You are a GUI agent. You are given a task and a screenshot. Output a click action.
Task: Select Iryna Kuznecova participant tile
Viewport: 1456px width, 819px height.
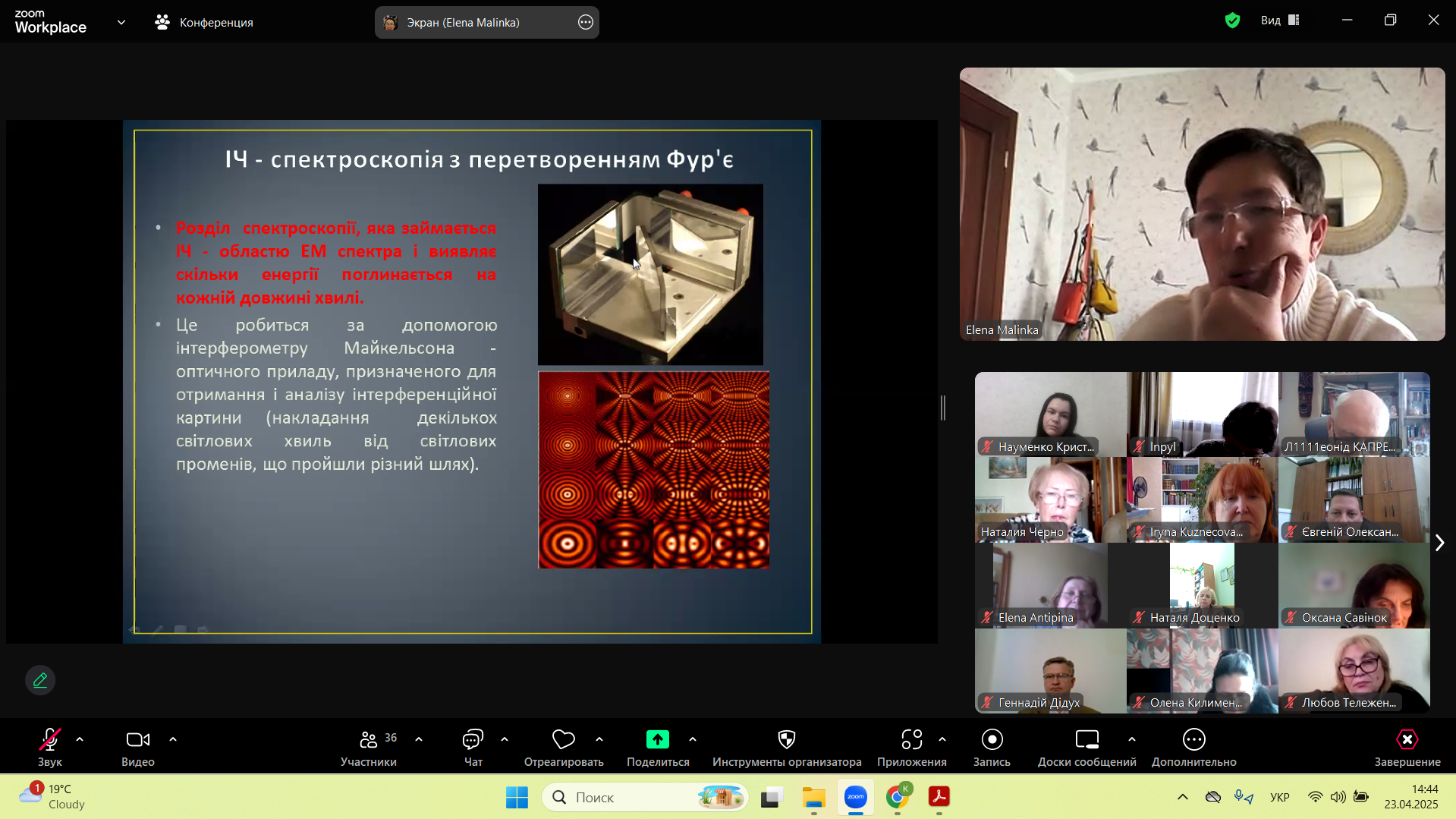pyautogui.click(x=1203, y=500)
